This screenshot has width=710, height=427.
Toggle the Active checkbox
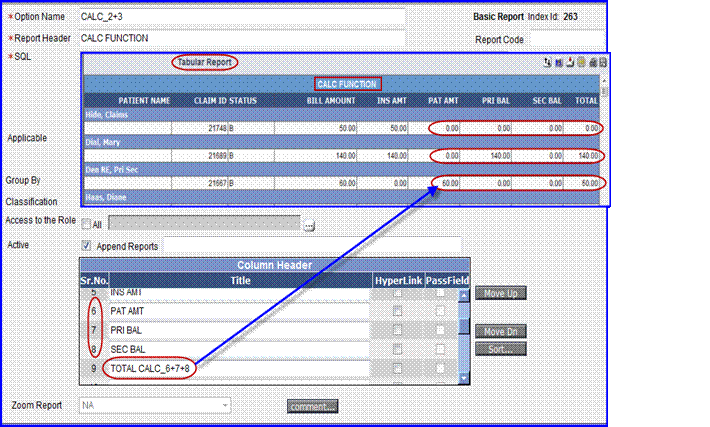86,245
